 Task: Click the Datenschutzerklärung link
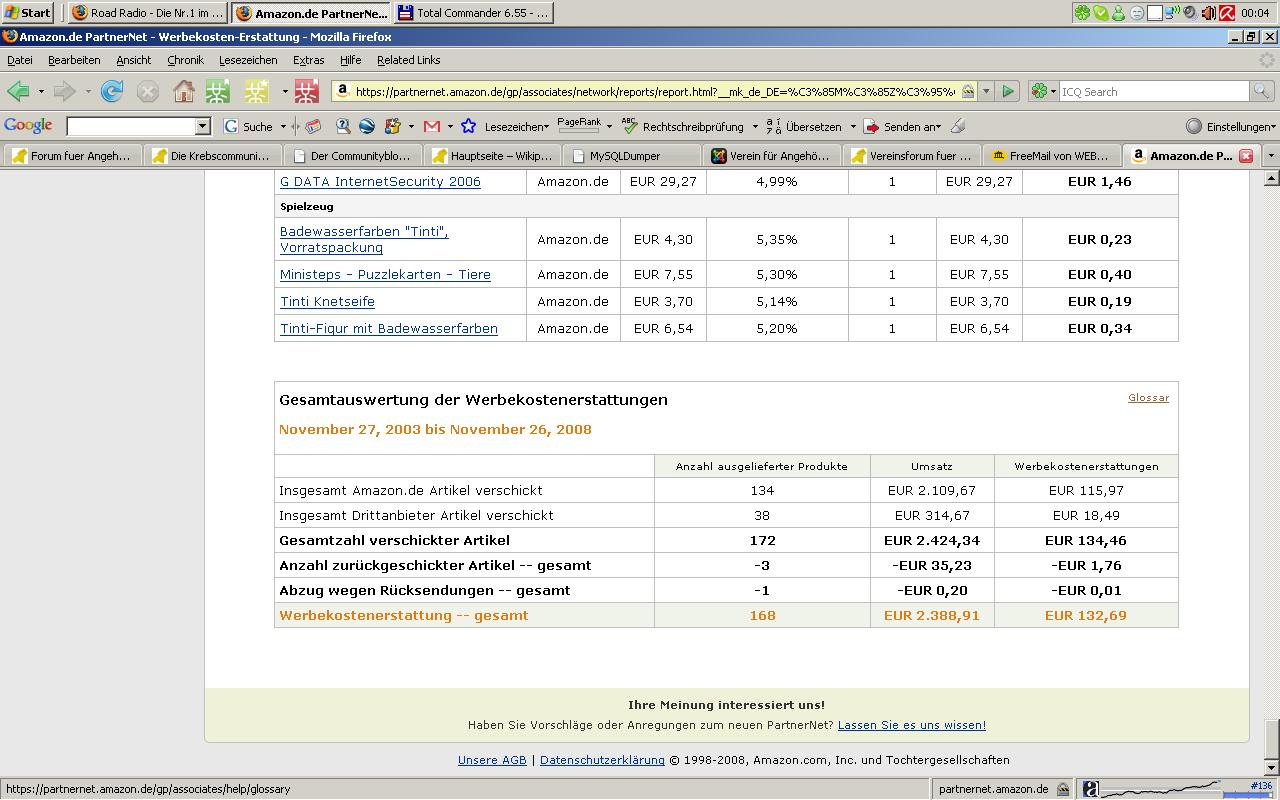[602, 760]
